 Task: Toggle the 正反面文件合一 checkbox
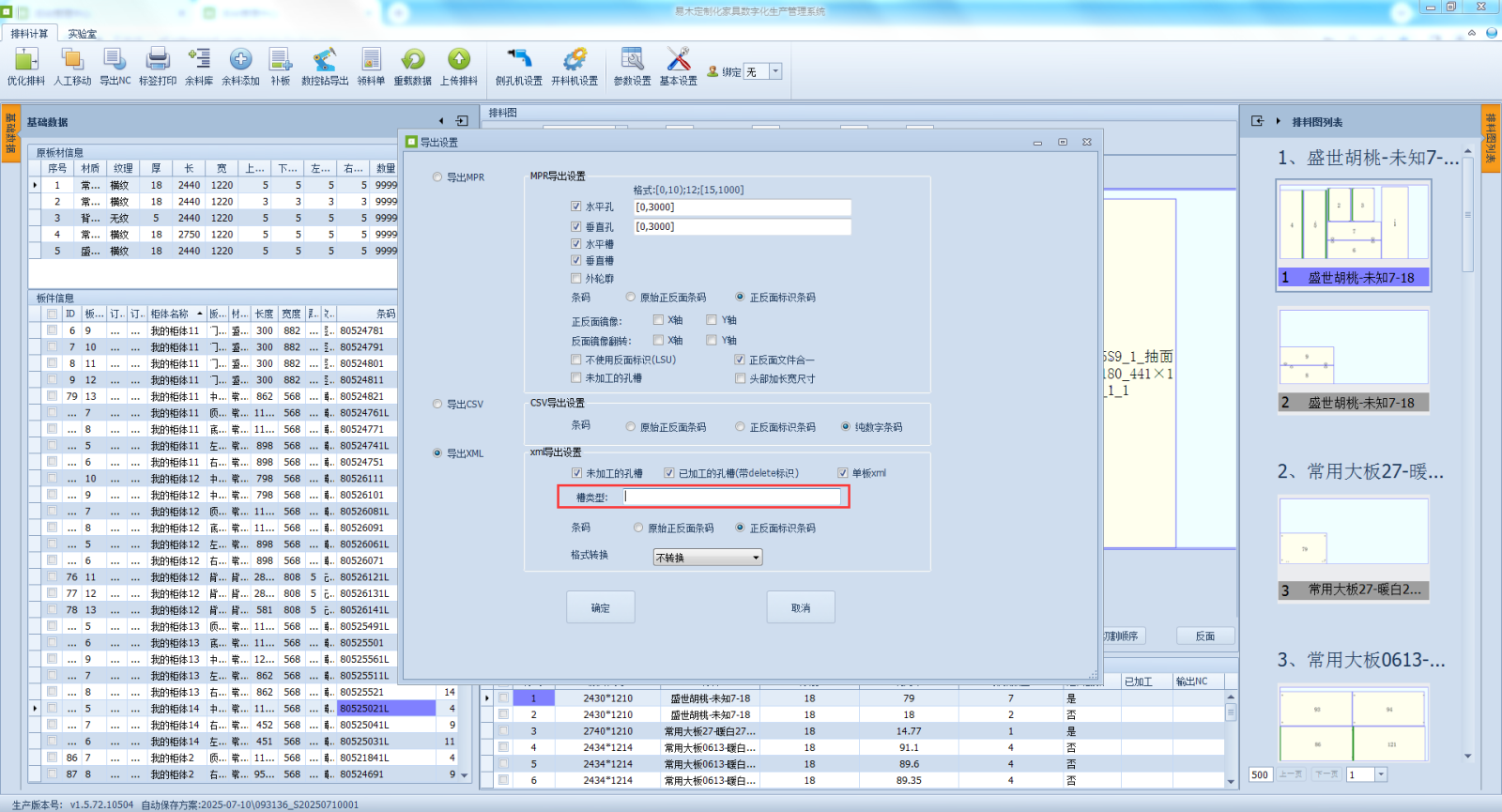coord(740,360)
